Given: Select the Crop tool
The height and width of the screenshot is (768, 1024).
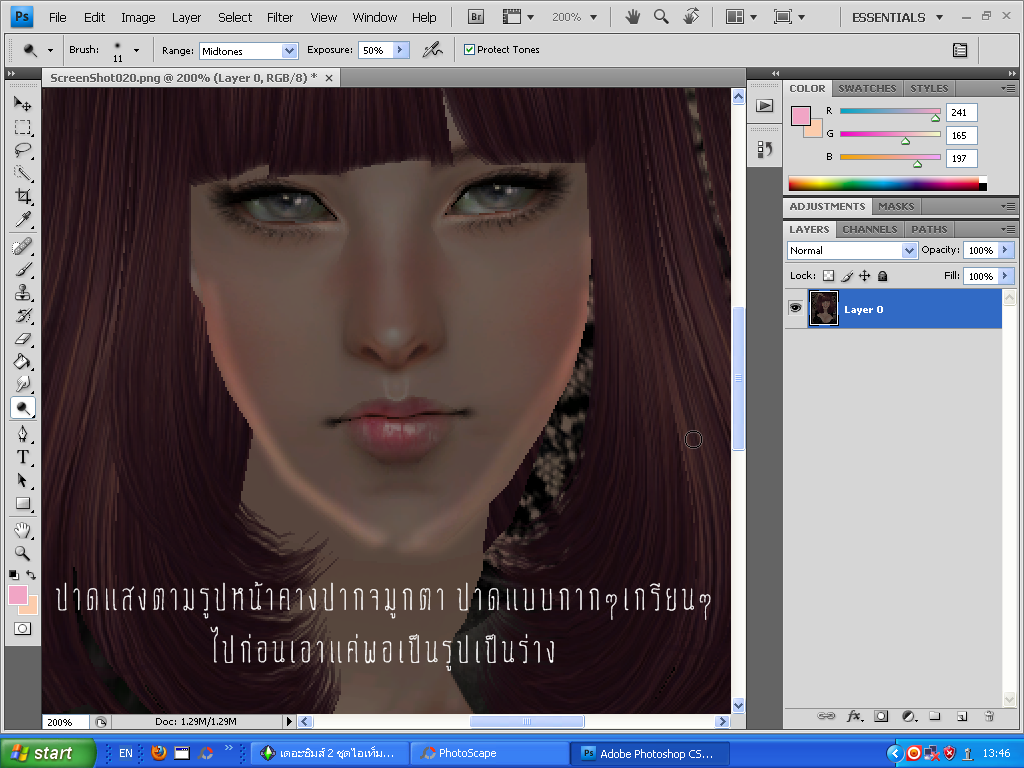Looking at the screenshot, I should tap(23, 196).
